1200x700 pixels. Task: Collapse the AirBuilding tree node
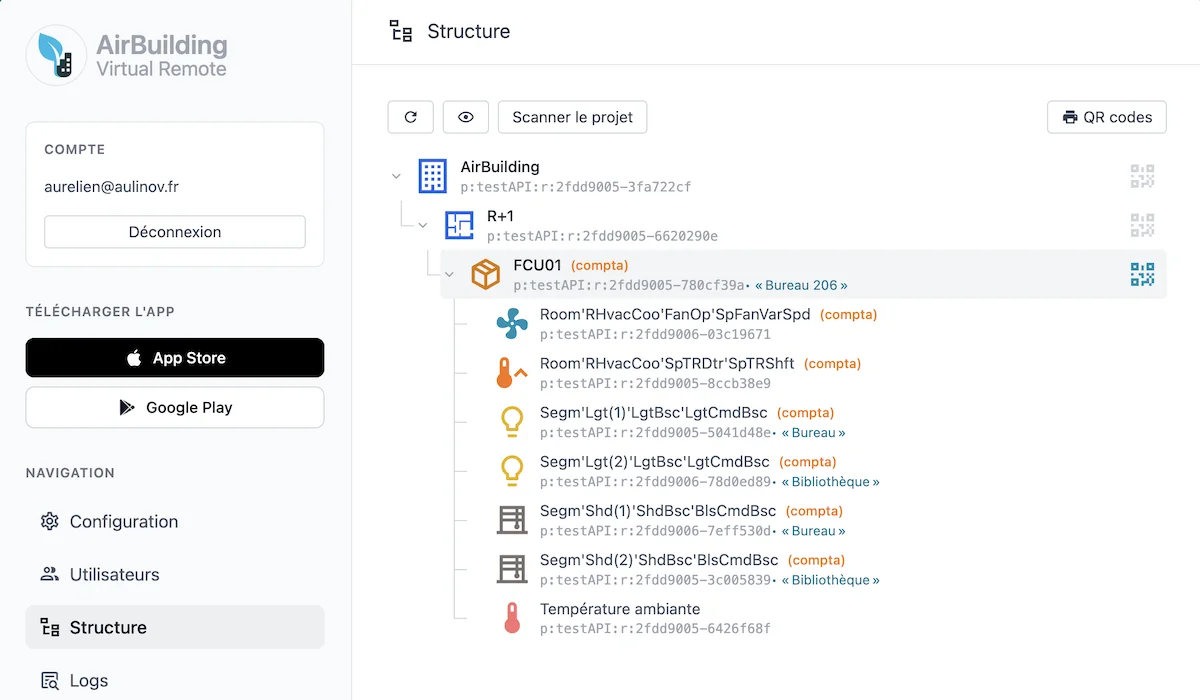(397, 176)
